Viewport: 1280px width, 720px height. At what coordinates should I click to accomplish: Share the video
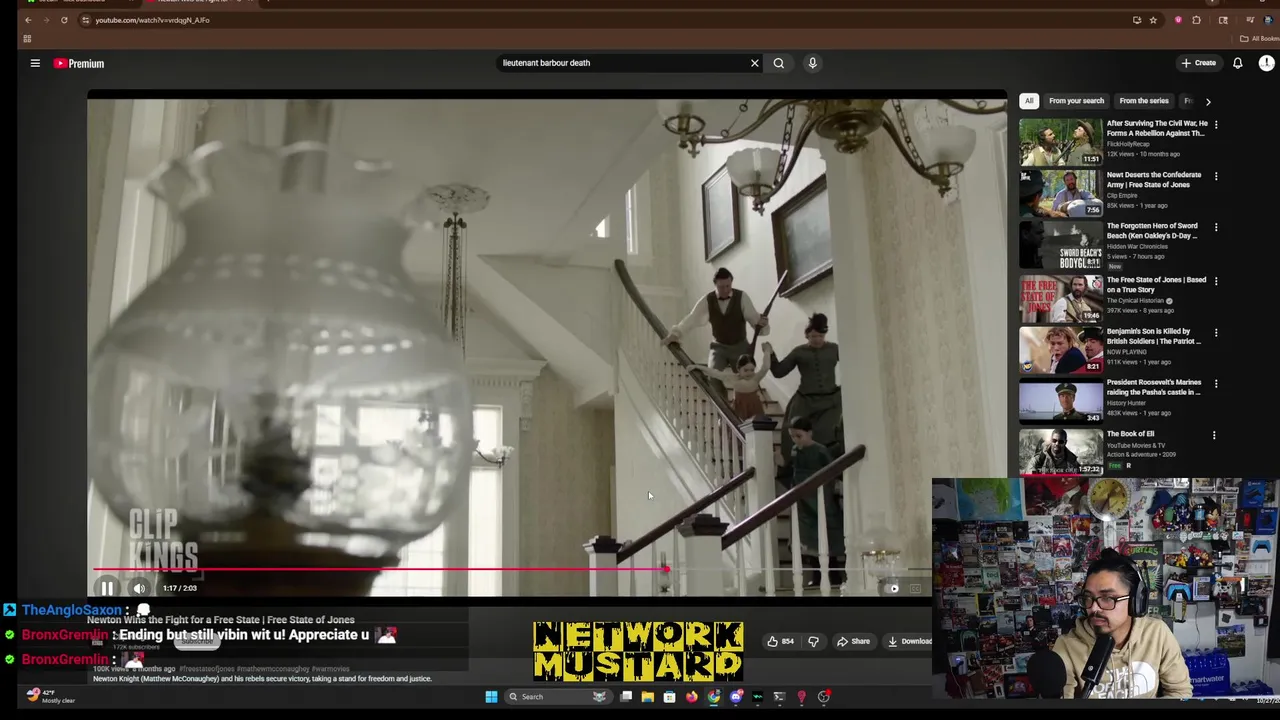click(853, 641)
